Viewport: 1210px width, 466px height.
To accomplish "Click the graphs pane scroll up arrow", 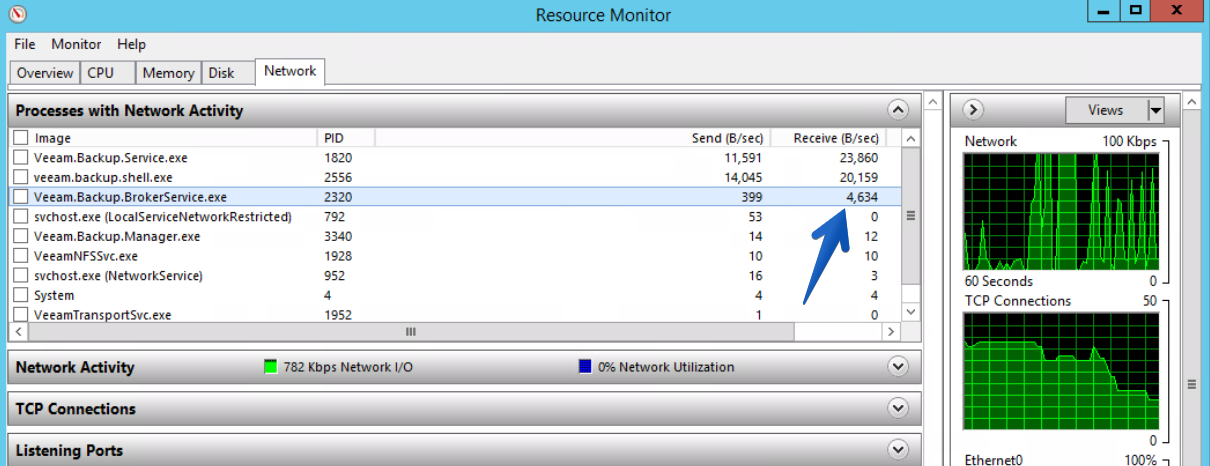I will coord(1191,101).
